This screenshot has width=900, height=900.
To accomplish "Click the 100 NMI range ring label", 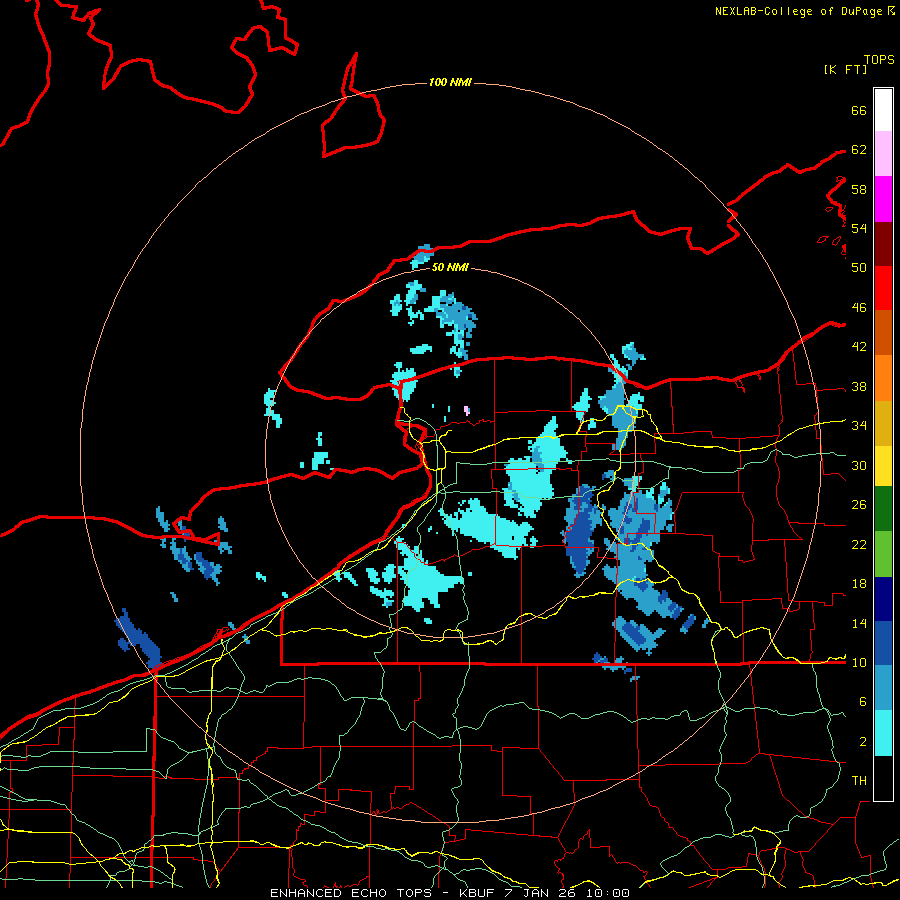I will coord(450,83).
